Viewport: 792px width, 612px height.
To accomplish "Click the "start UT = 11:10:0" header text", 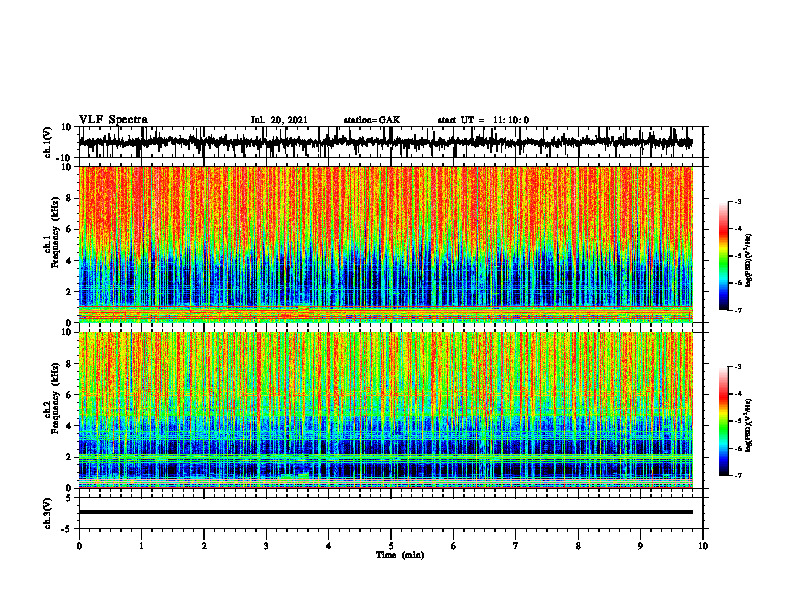I will click(483, 120).
